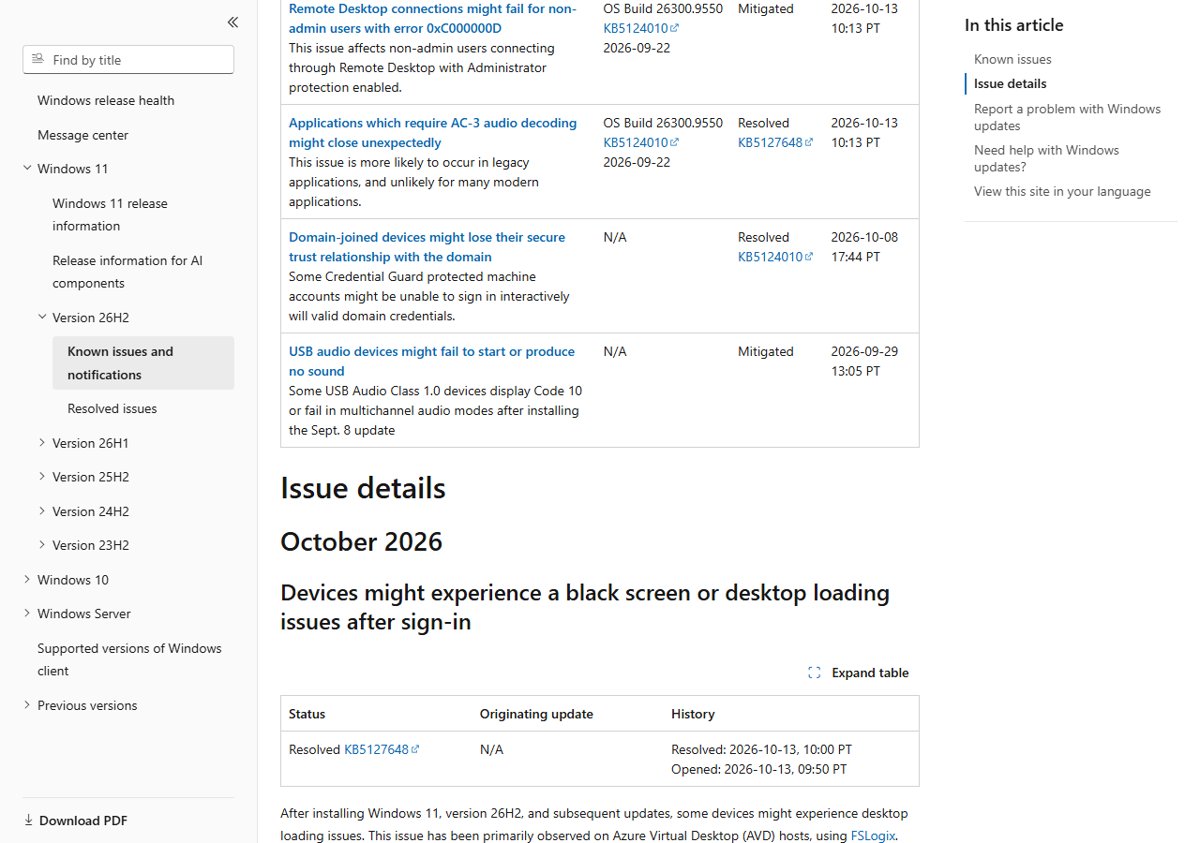The height and width of the screenshot is (843, 1200).
Task: Collapse the Version 26H2 node
Action: (x=42, y=318)
